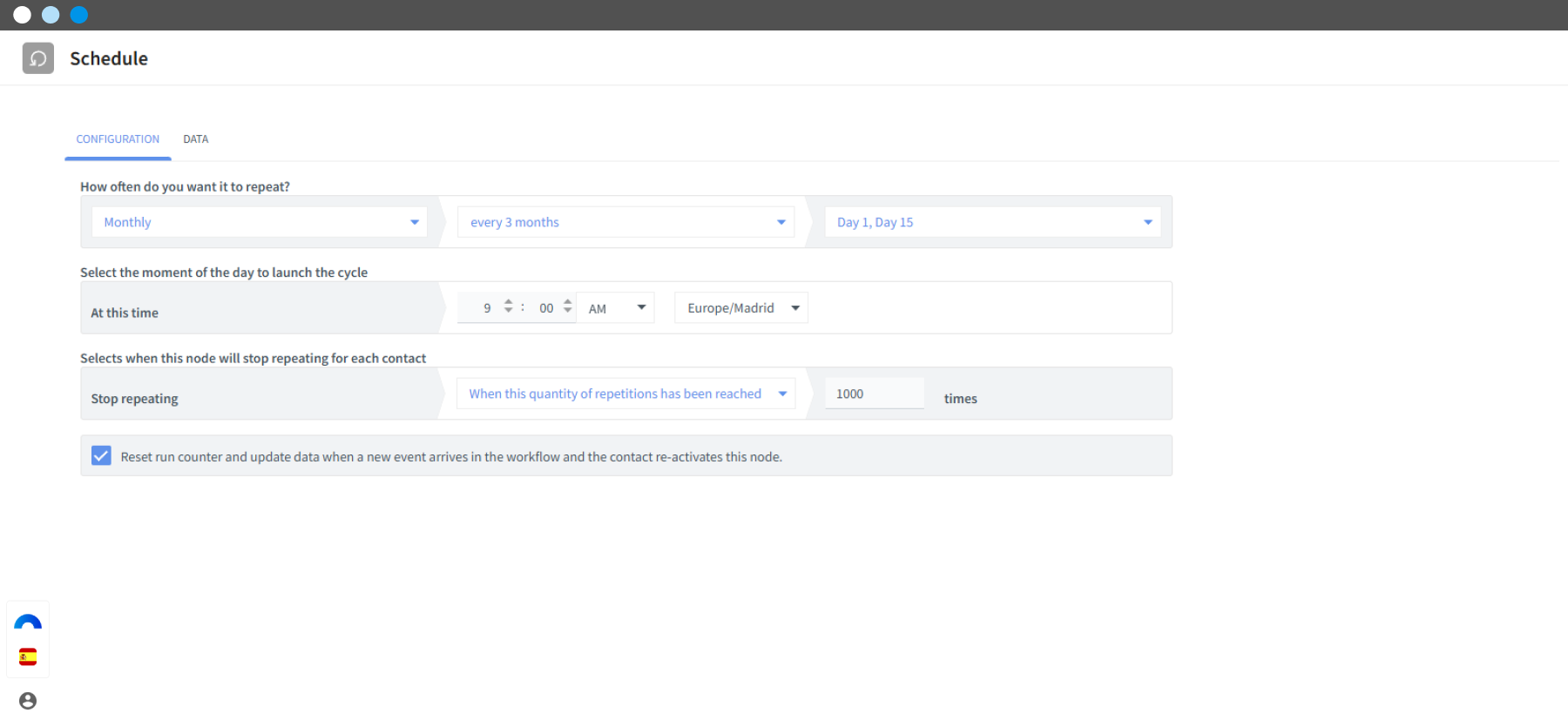
Task: Select the Europe/Madrid timezone dropdown
Action: click(x=741, y=307)
